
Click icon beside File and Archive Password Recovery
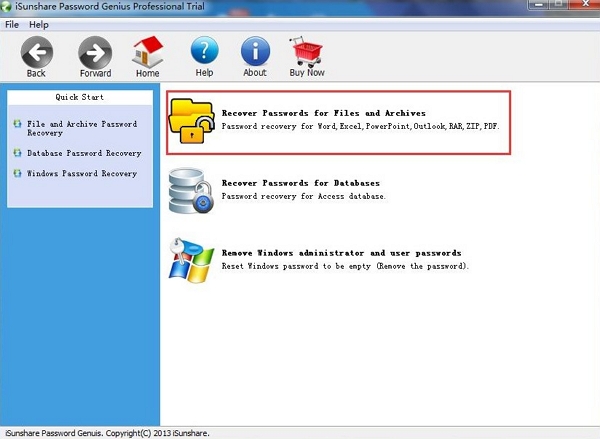tap(17, 124)
